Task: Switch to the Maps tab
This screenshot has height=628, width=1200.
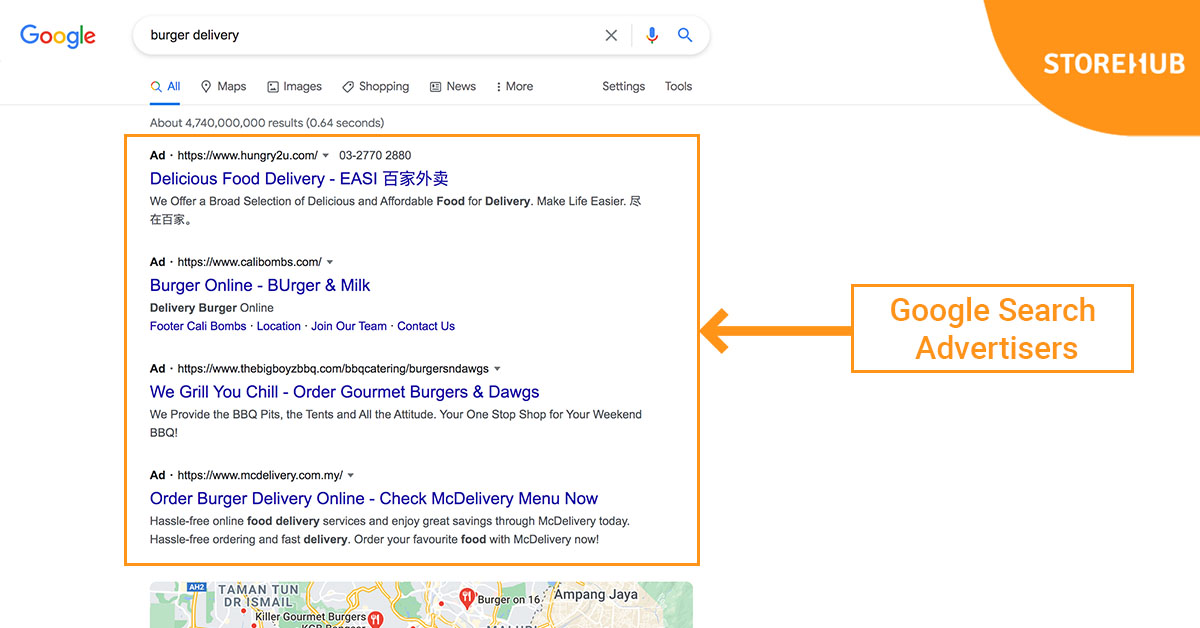Action: tap(223, 87)
